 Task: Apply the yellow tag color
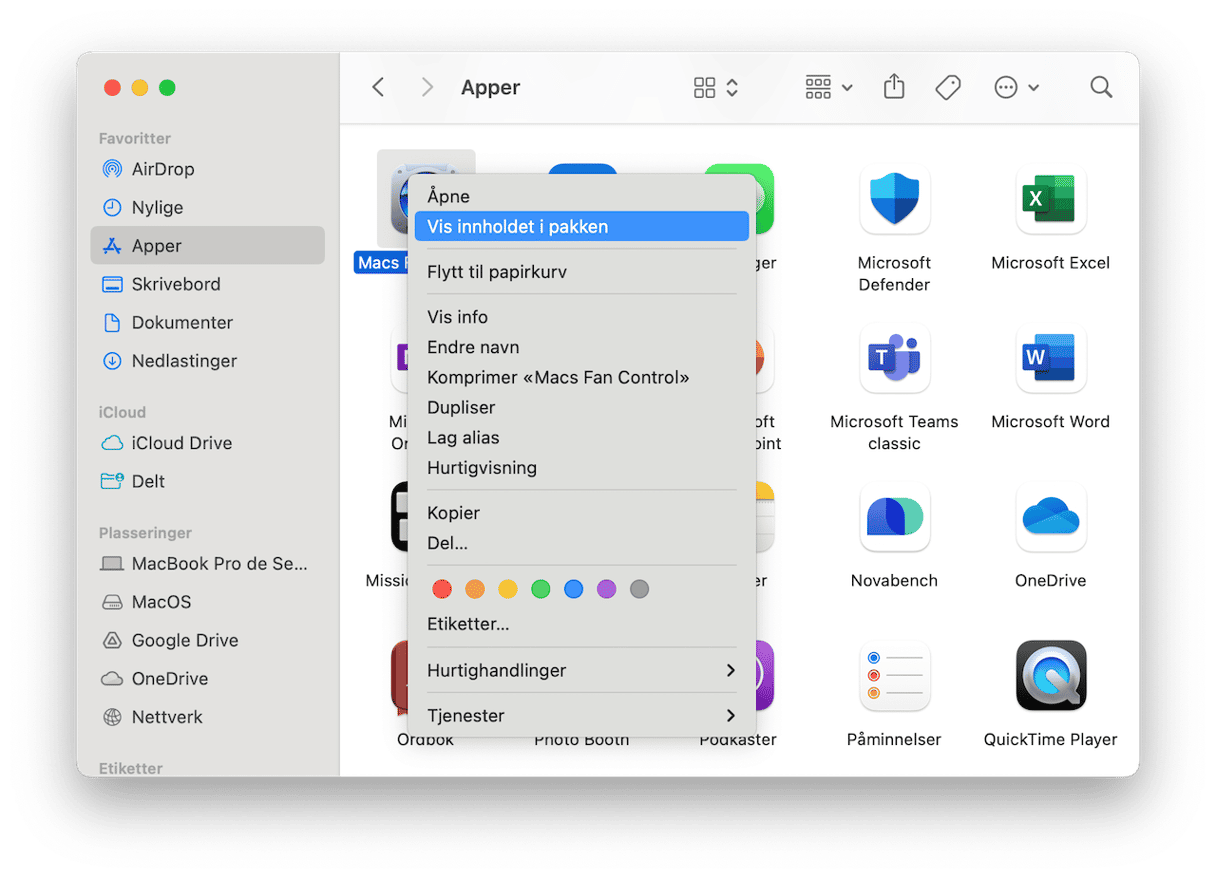508,589
